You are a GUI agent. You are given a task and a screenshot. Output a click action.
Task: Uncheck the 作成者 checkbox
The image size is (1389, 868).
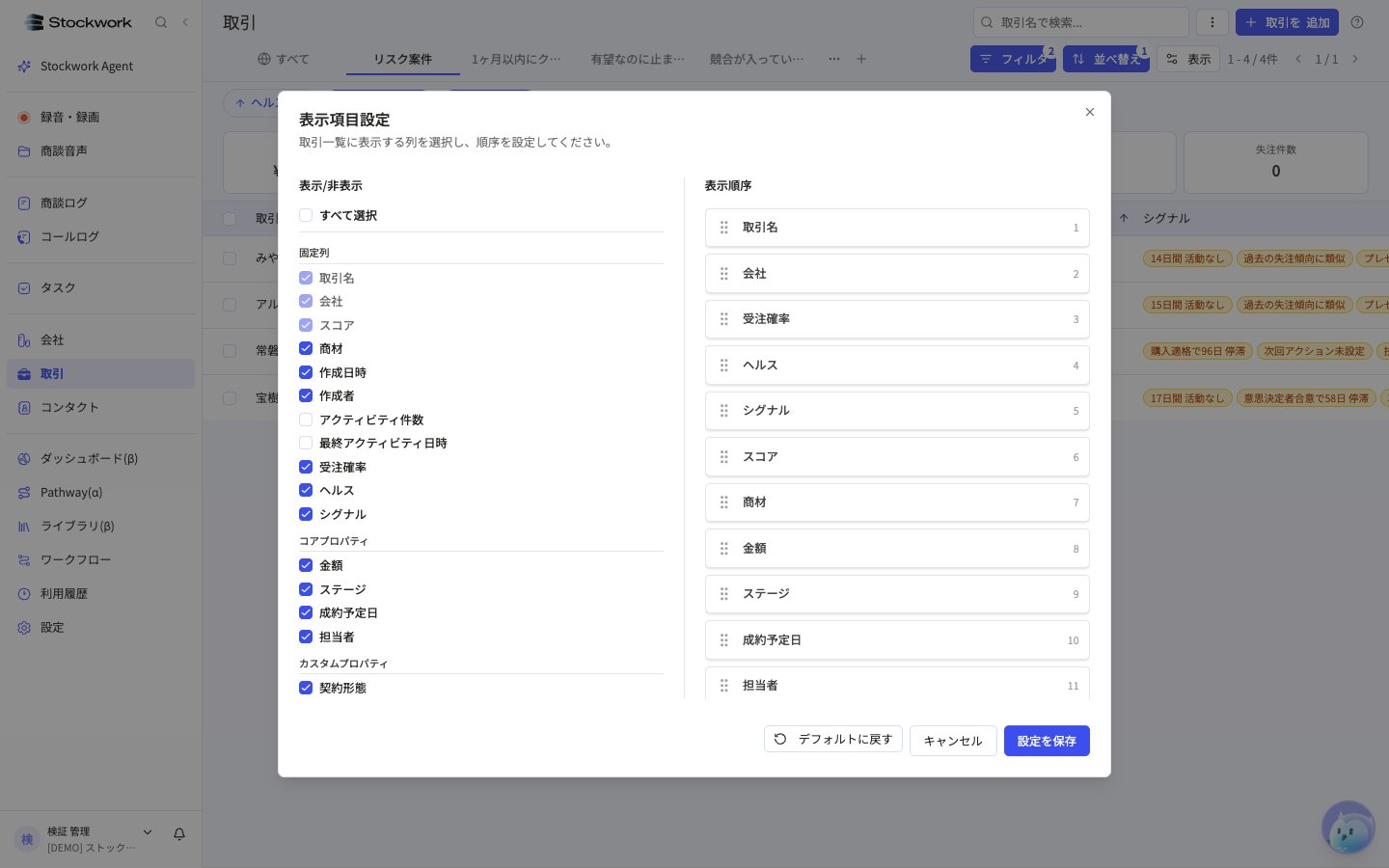click(x=306, y=395)
